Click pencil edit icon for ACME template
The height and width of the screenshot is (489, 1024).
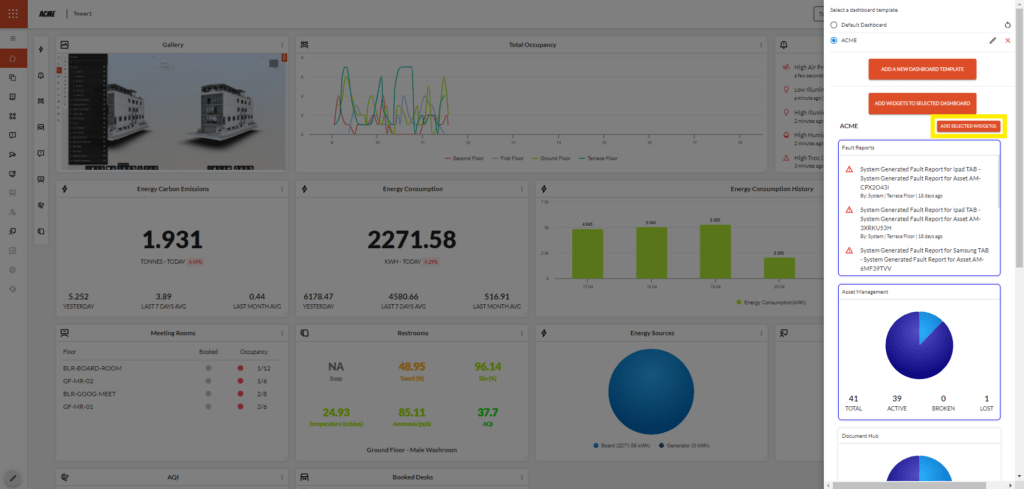pyautogui.click(x=992, y=40)
